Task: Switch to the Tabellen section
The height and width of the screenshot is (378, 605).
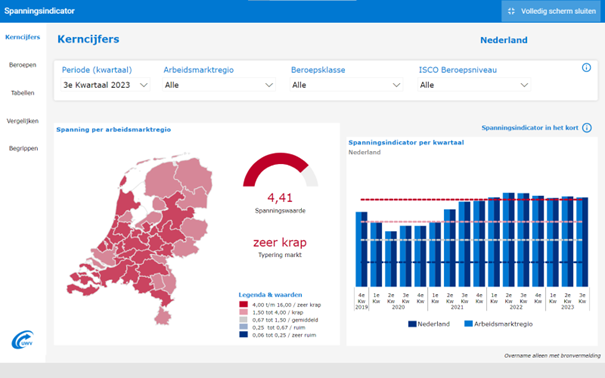Action: pos(22,93)
